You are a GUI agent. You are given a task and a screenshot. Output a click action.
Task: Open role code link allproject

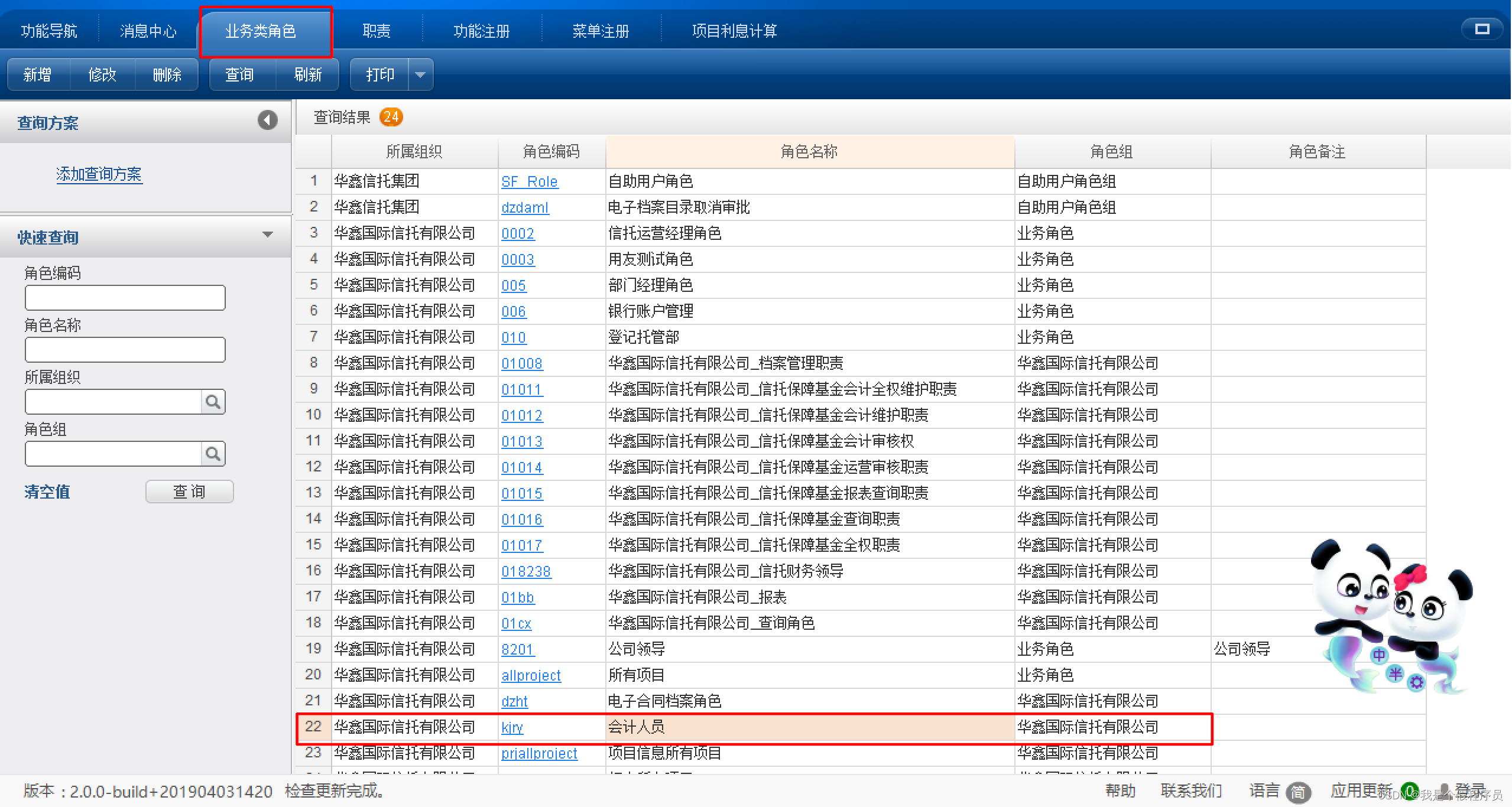[x=531, y=675]
